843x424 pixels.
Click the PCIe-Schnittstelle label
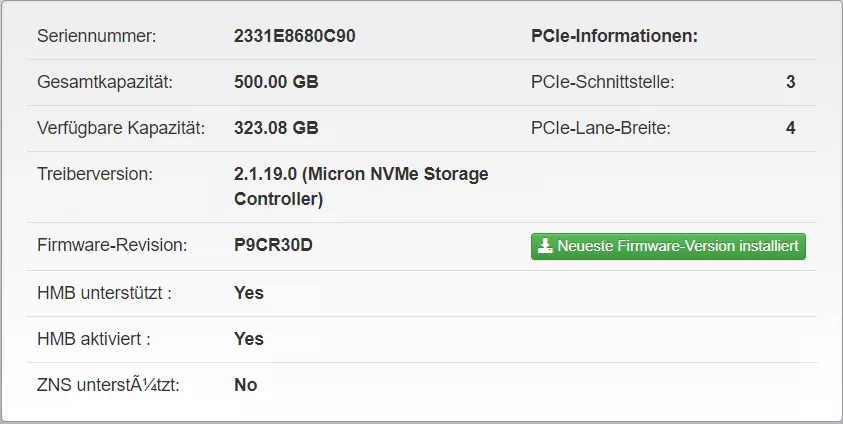tap(603, 82)
